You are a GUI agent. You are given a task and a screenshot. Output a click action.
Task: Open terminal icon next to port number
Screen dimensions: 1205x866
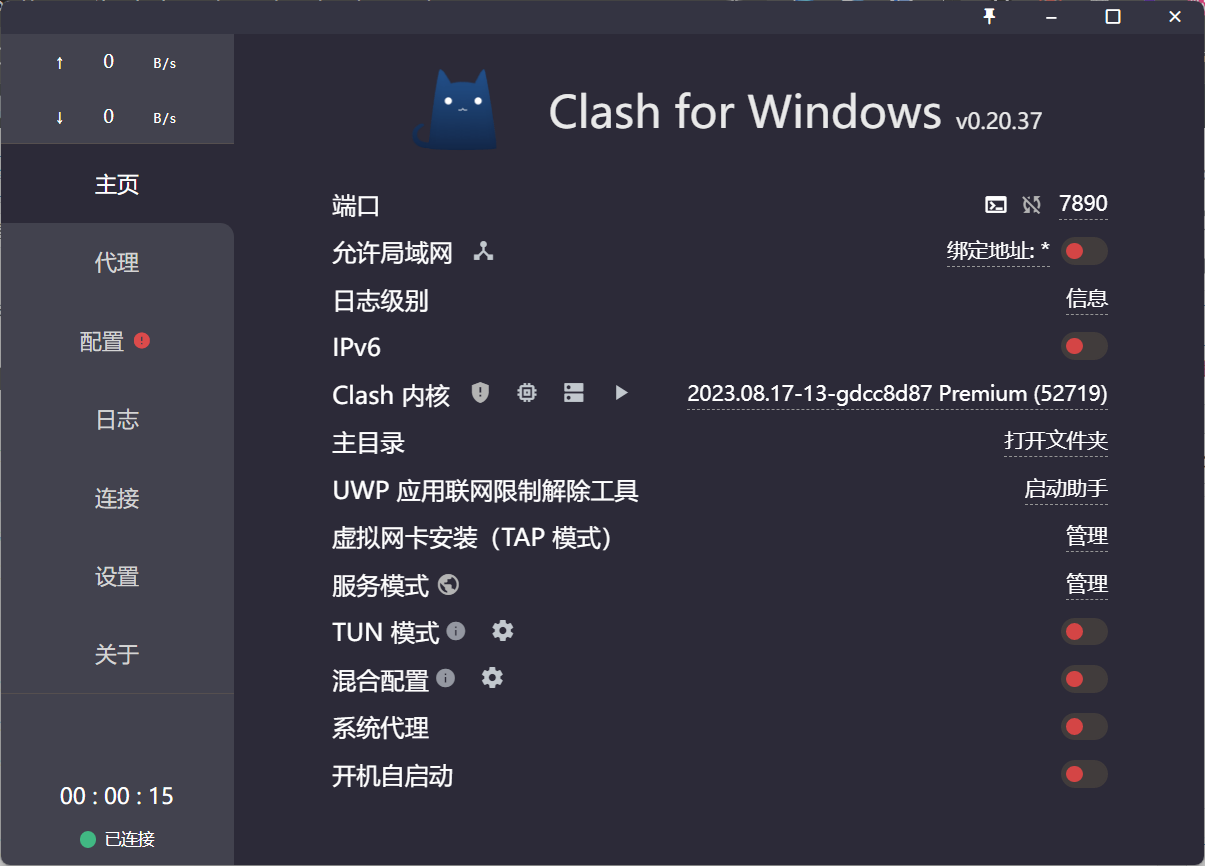[996, 205]
